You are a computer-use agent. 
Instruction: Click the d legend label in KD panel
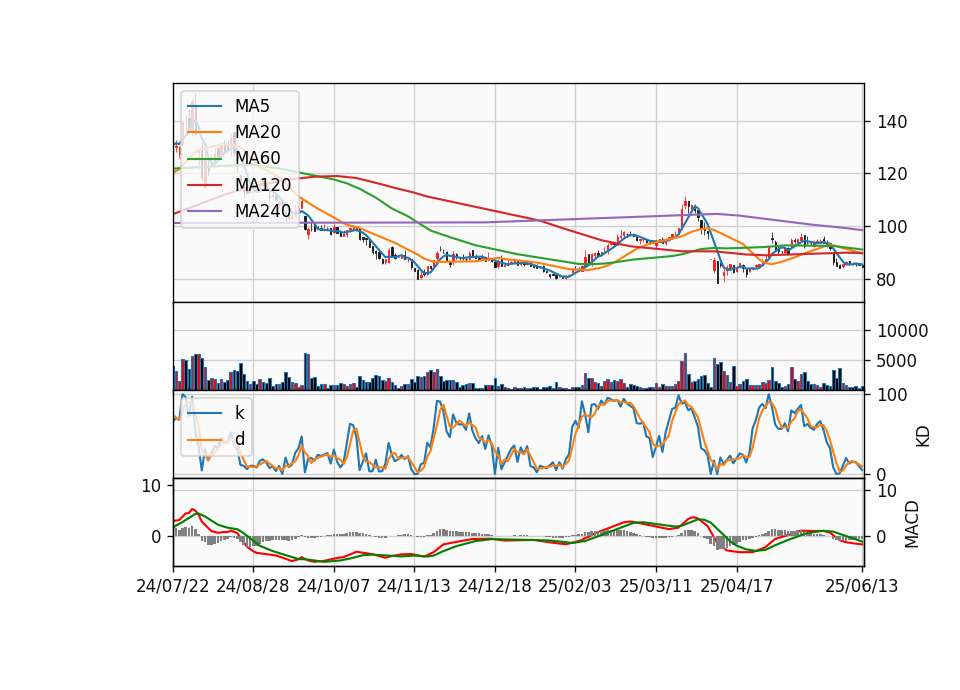tap(239, 439)
